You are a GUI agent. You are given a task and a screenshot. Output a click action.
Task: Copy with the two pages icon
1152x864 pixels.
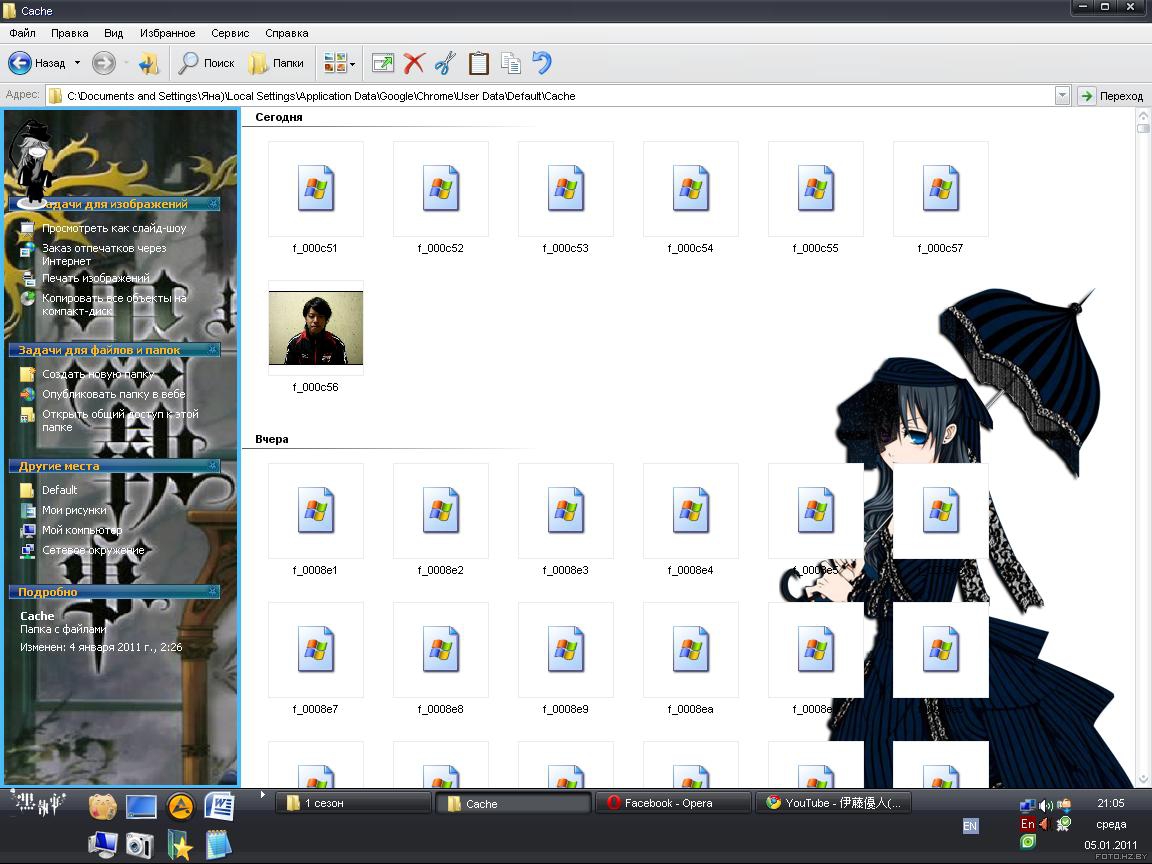pyautogui.click(x=511, y=63)
